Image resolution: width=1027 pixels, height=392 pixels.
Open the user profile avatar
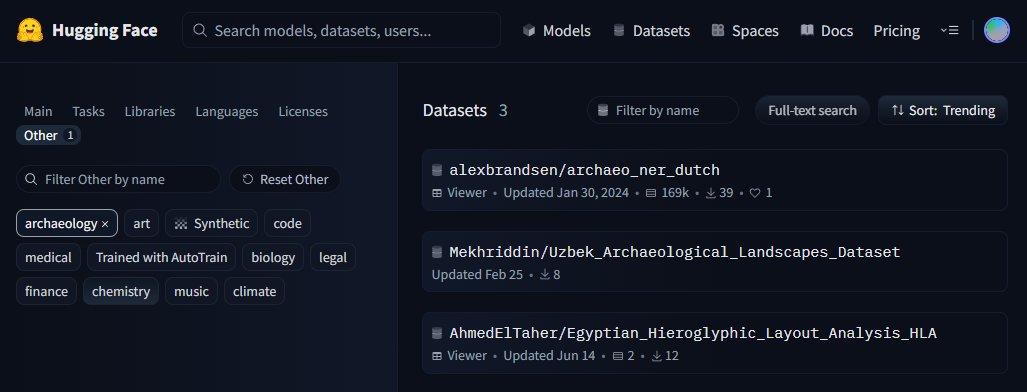[x=996, y=30]
